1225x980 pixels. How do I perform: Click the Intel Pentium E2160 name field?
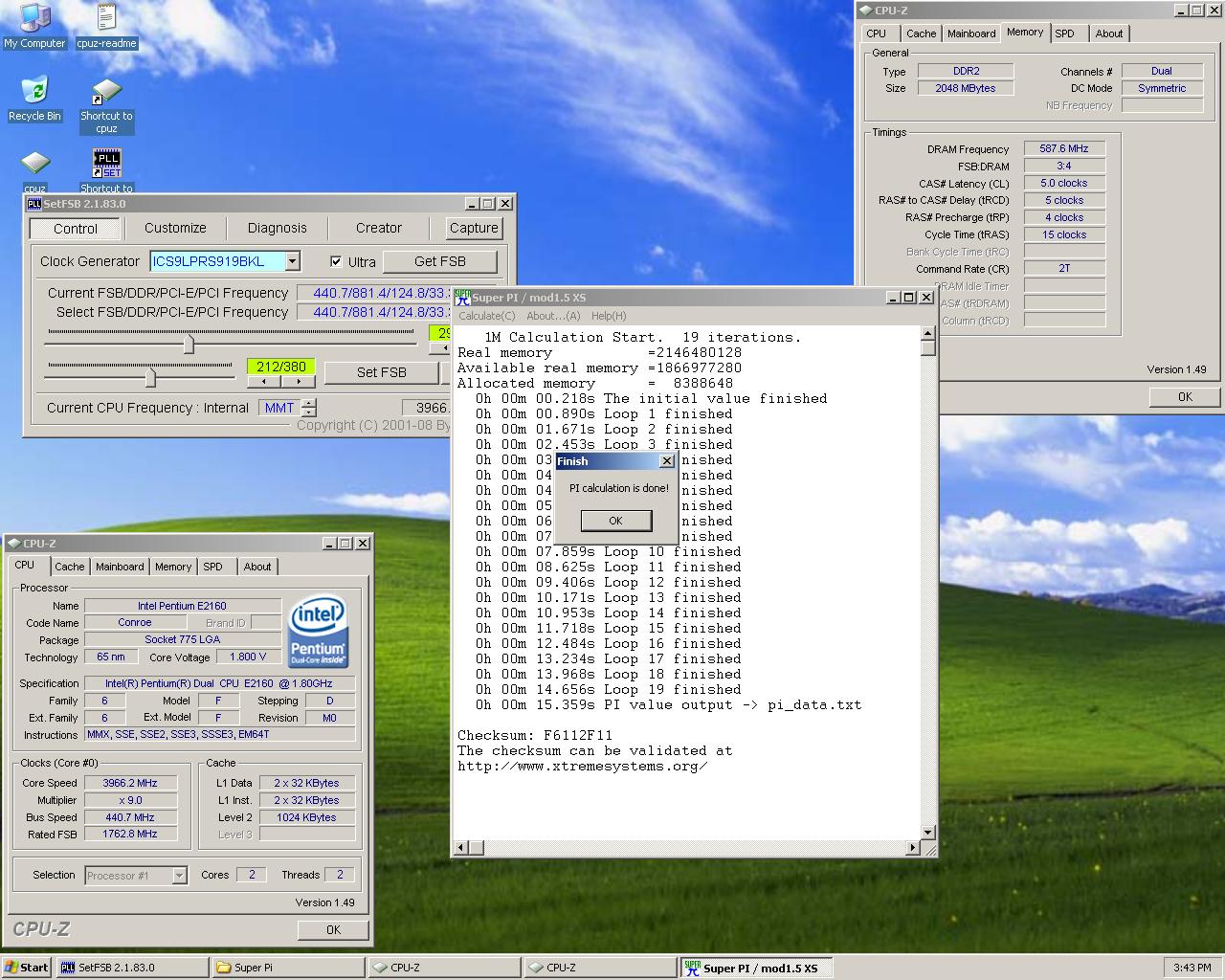point(182,606)
